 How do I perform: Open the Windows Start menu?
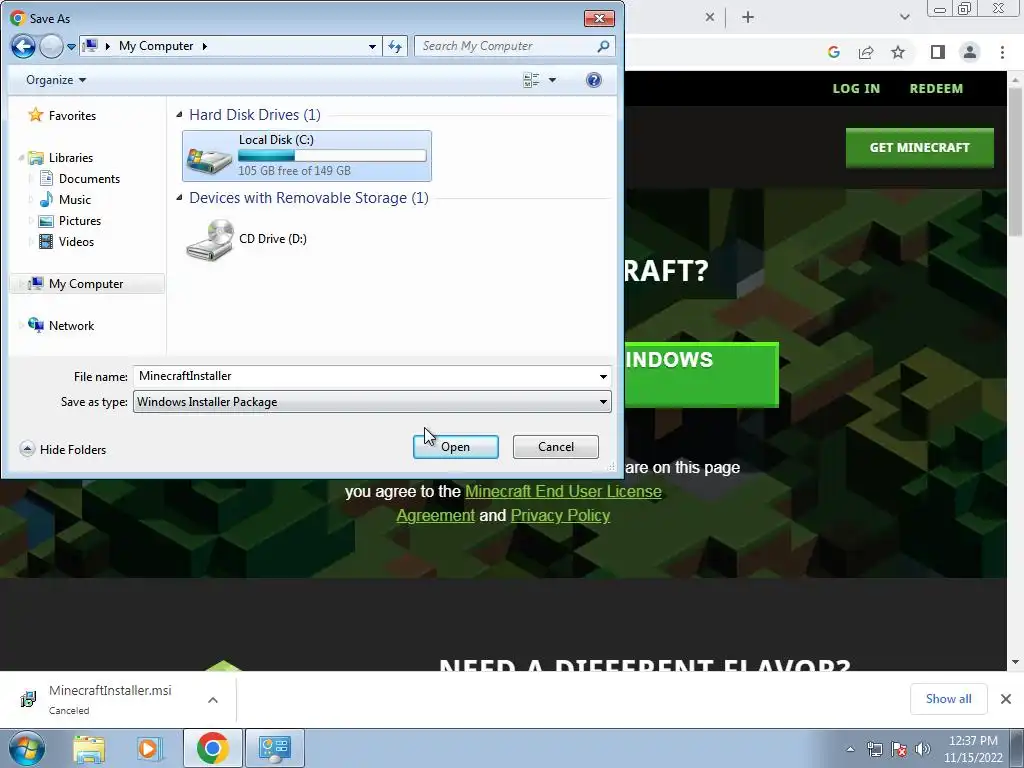[25, 748]
